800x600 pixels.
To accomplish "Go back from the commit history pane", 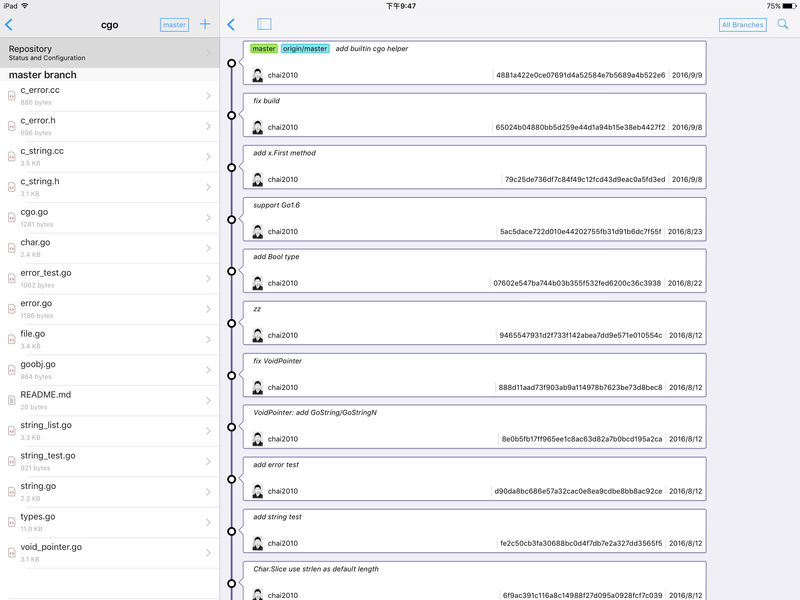I will 231,24.
